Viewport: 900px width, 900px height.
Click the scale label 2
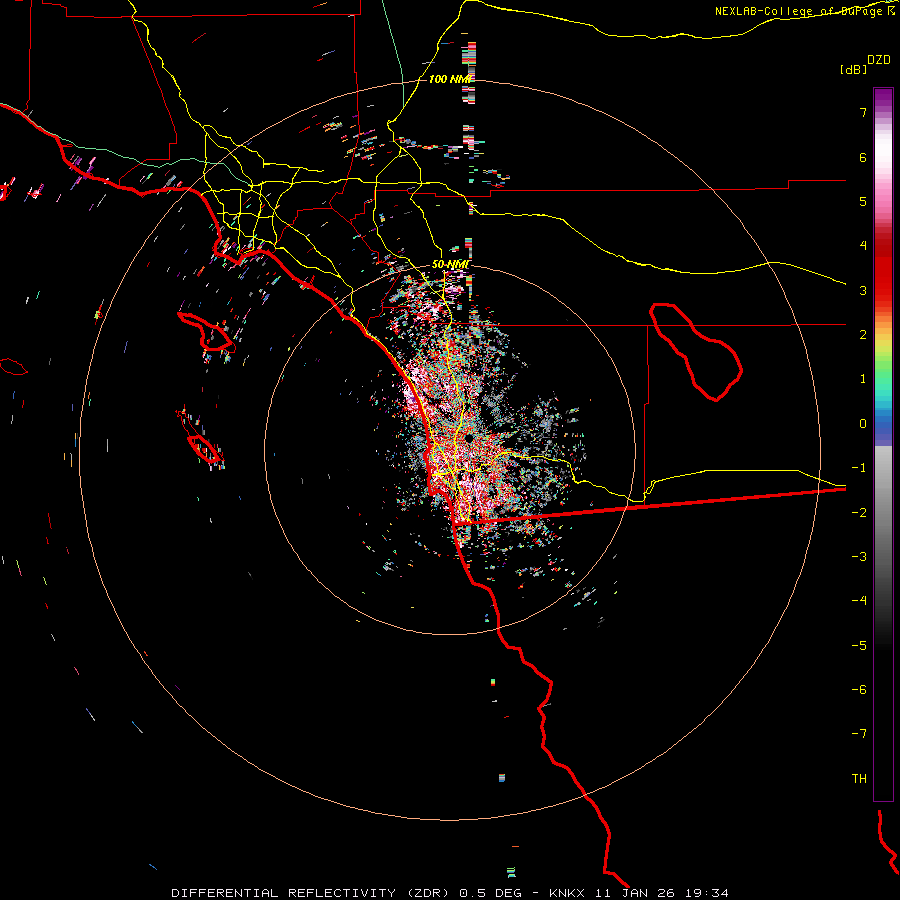(x=863, y=335)
